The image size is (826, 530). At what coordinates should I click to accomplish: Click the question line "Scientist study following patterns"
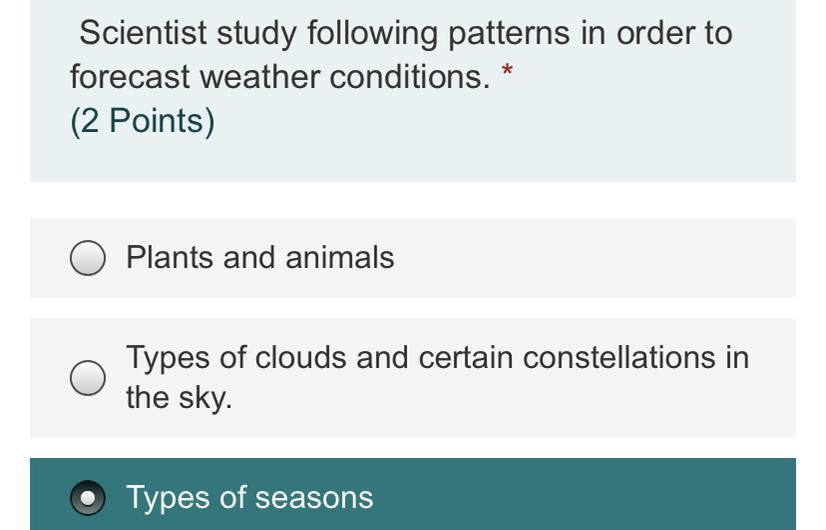(324, 33)
